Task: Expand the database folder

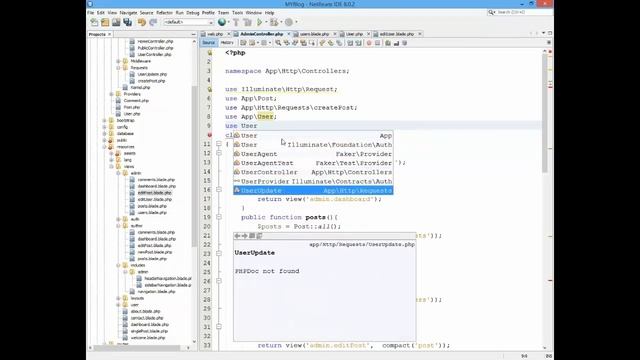Action: 105,133
